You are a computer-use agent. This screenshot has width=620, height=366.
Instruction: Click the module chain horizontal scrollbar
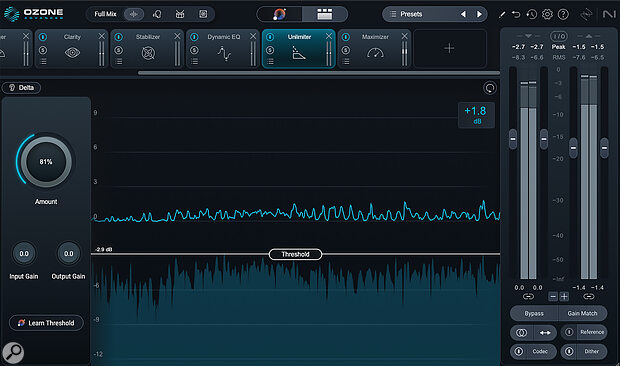pos(319,73)
